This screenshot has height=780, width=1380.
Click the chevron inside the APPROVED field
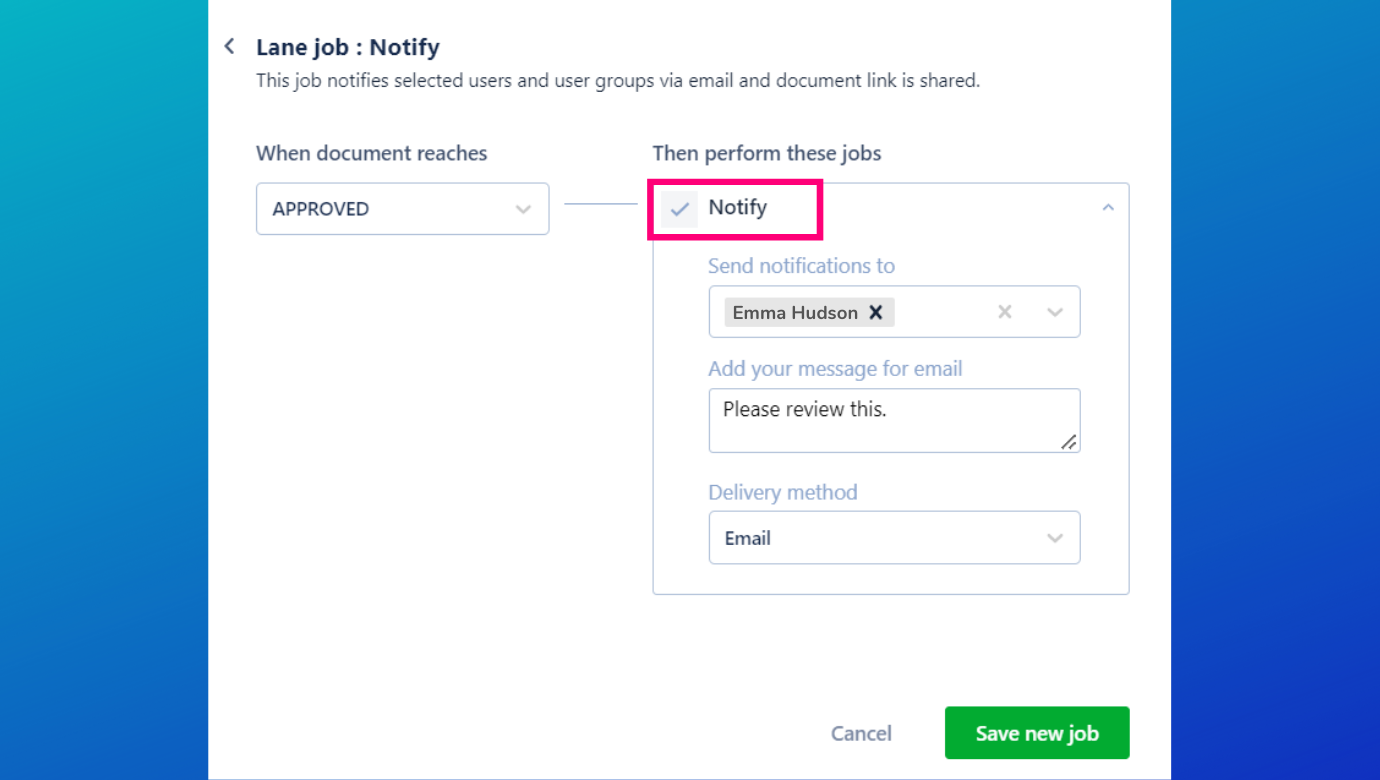tap(523, 208)
